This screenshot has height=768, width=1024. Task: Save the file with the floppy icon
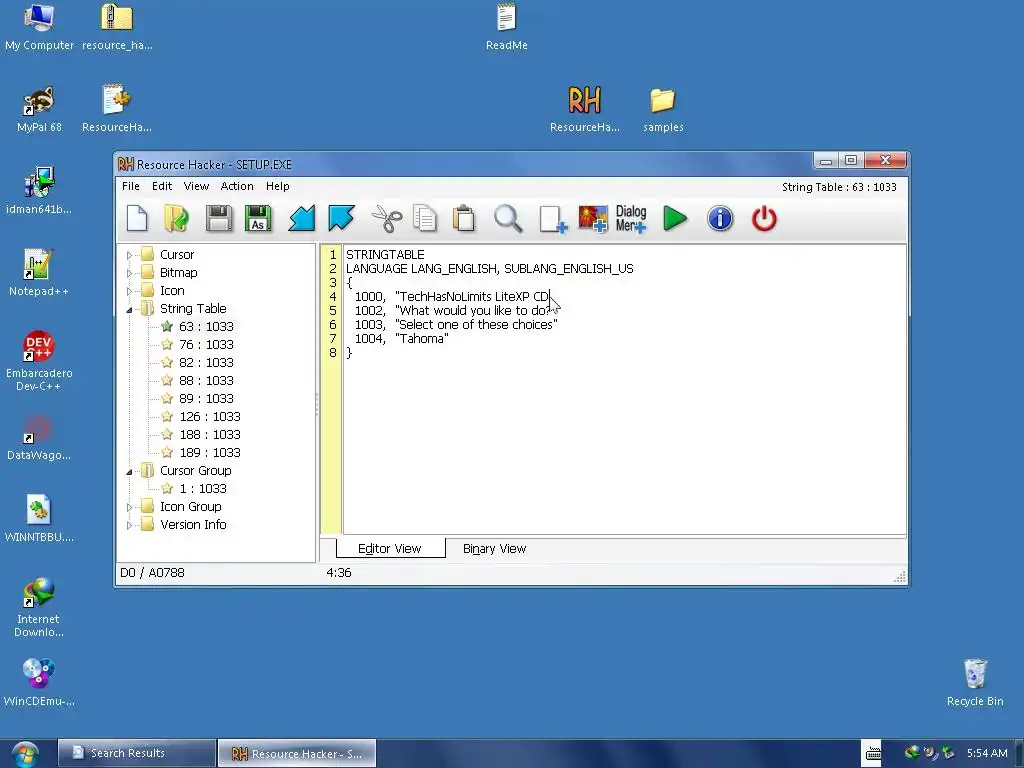(219, 218)
